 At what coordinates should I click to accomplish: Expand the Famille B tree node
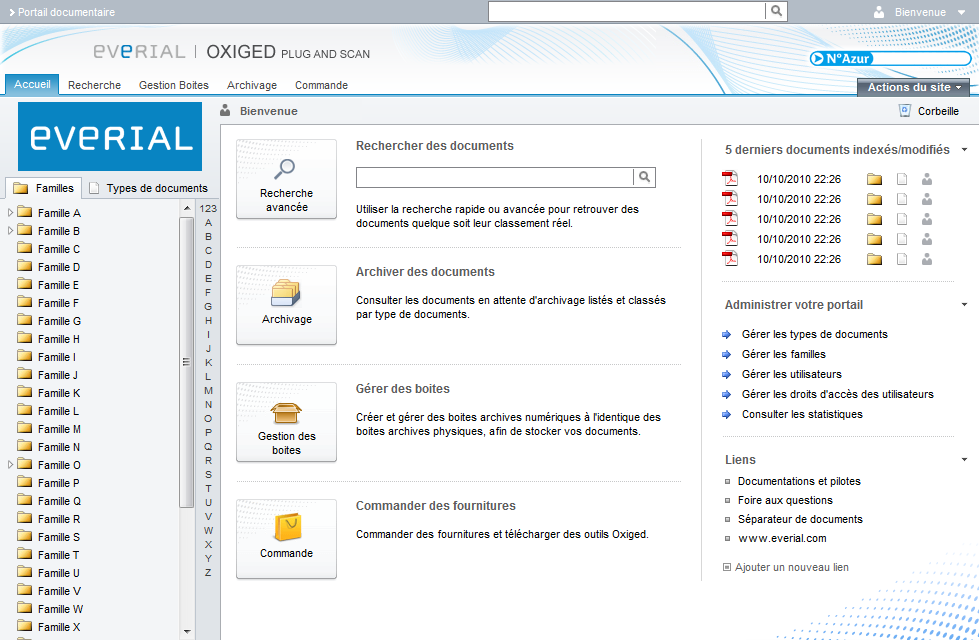pyautogui.click(x=10, y=231)
